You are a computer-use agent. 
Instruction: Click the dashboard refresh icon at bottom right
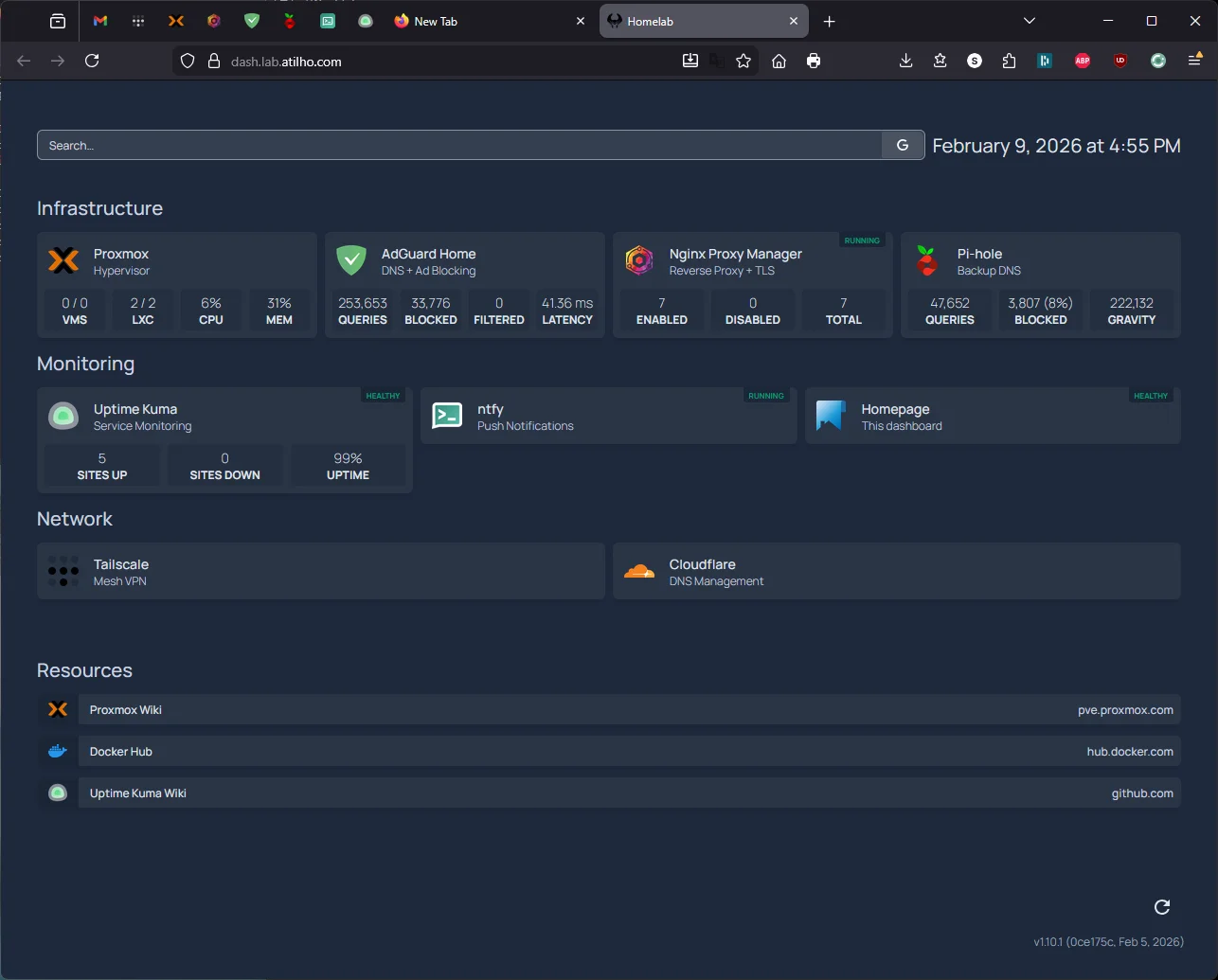coord(1161,907)
